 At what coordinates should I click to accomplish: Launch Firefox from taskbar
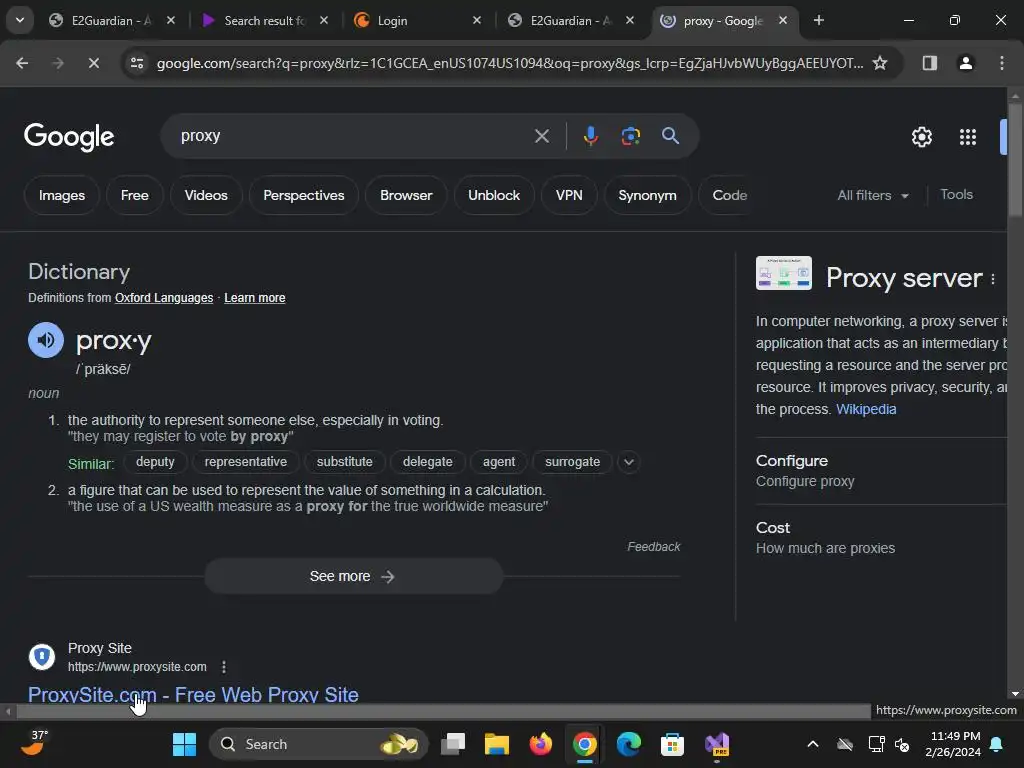(x=540, y=744)
